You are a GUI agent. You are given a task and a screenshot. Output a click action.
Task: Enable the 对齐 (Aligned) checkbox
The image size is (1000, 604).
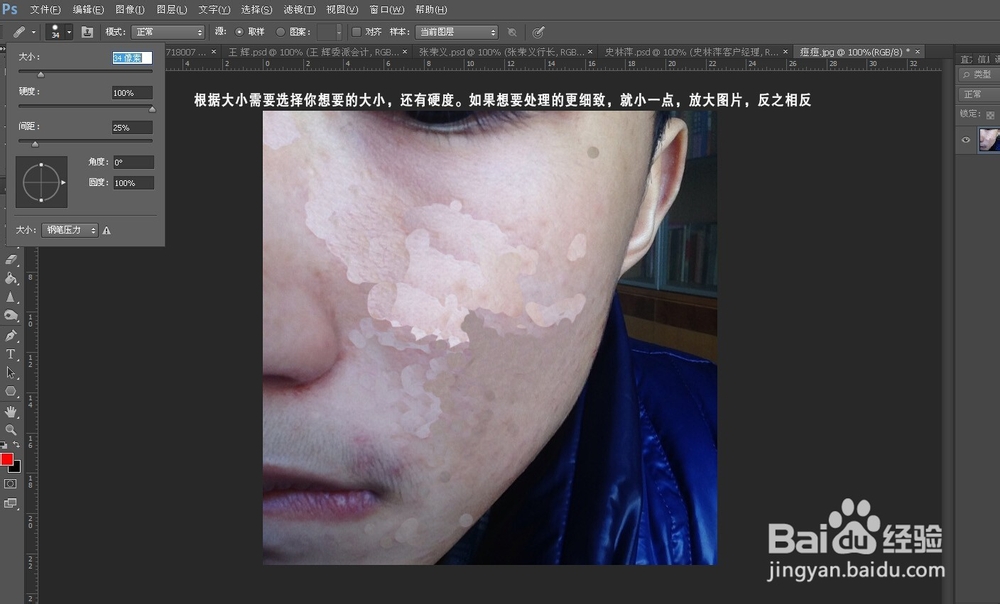tap(357, 31)
